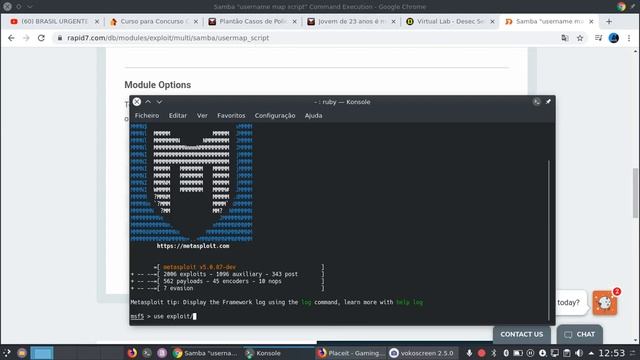Click the rapid7.com address bar
The height and width of the screenshot is (360, 640).
306,38
